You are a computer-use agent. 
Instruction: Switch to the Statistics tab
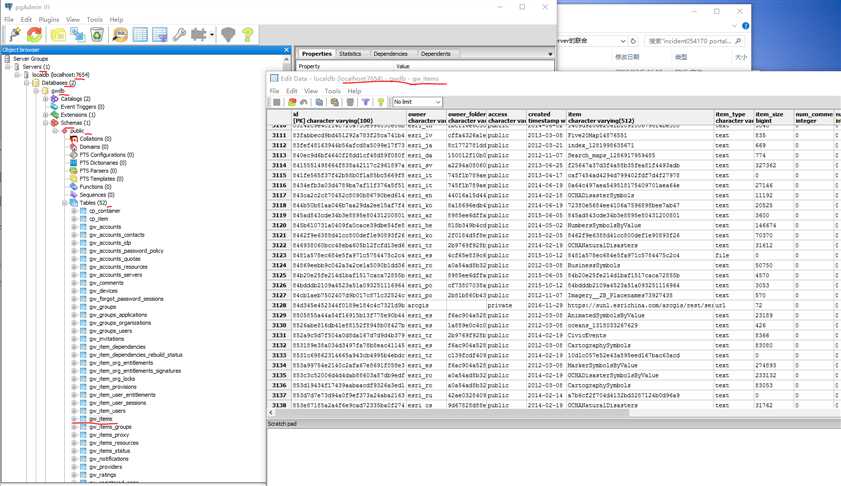click(350, 54)
